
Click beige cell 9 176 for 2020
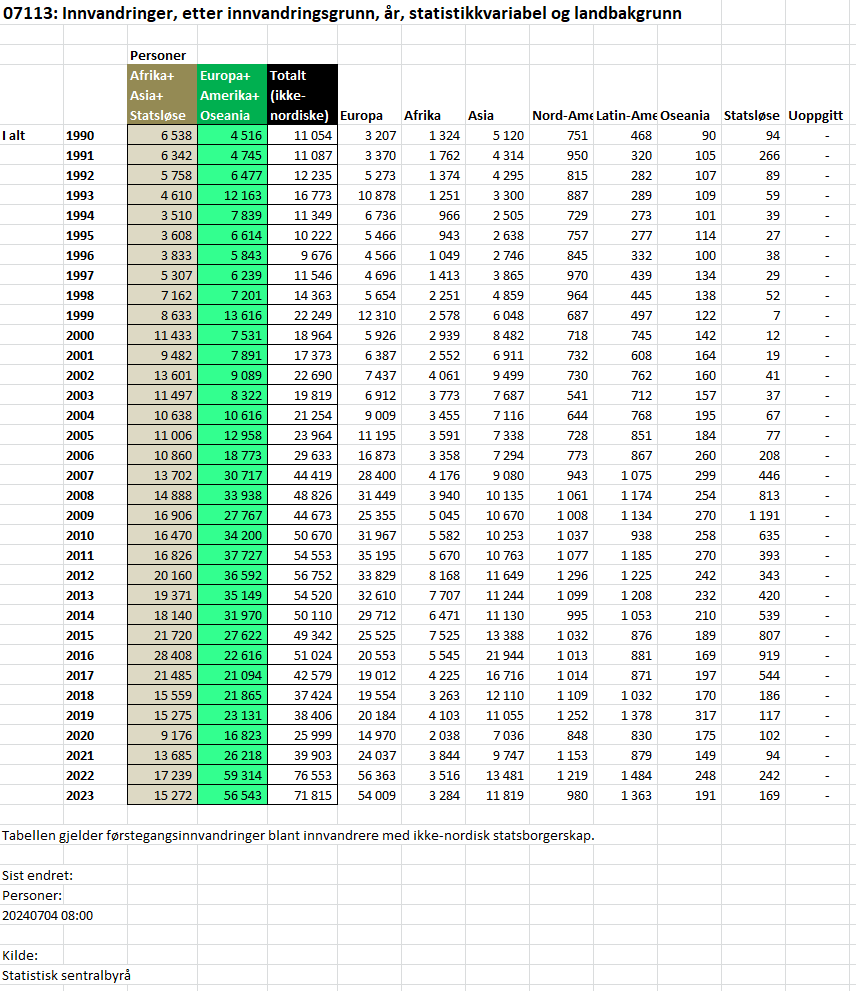tap(162, 736)
